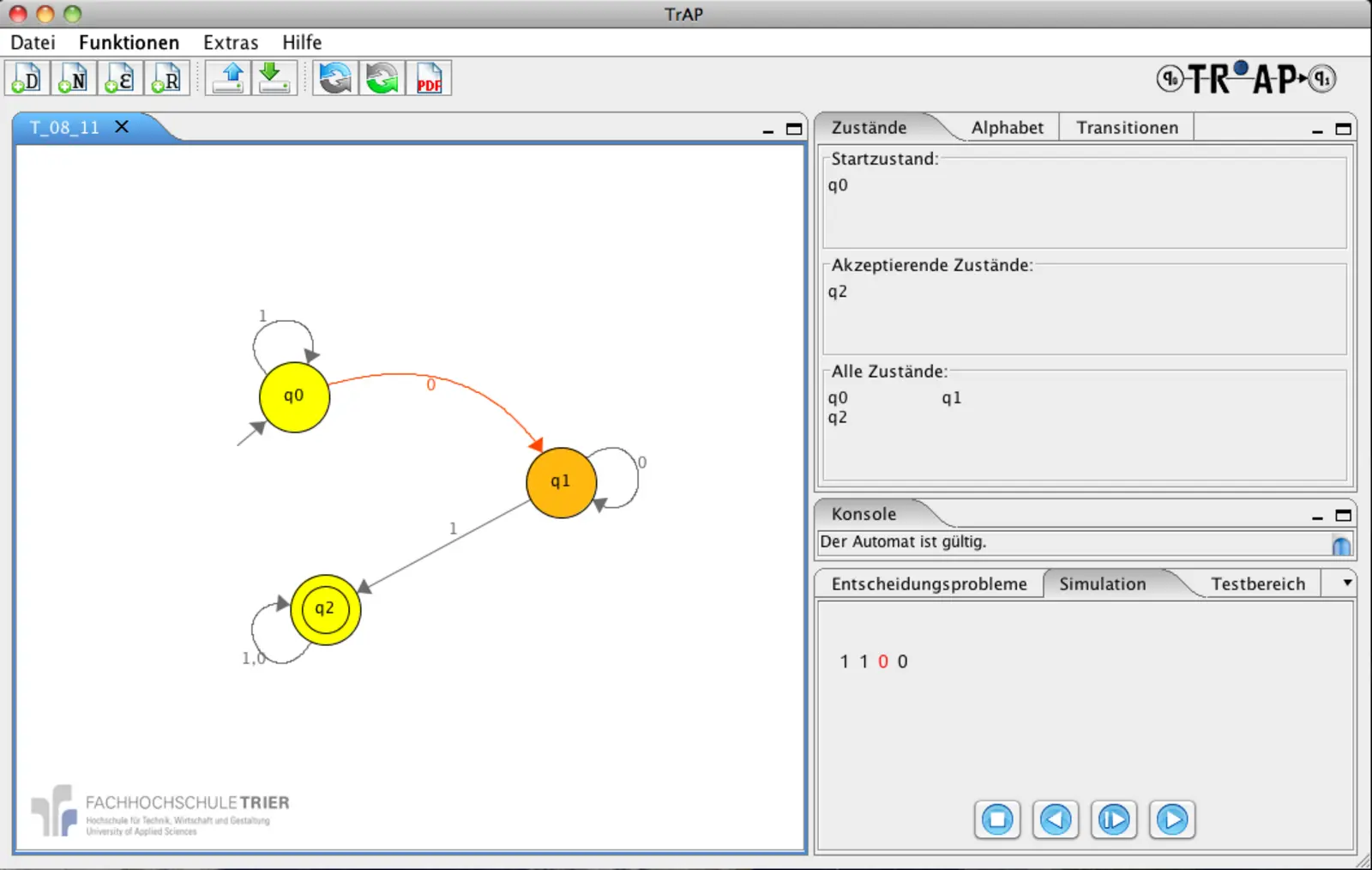Step the simulation backward

point(1056,820)
